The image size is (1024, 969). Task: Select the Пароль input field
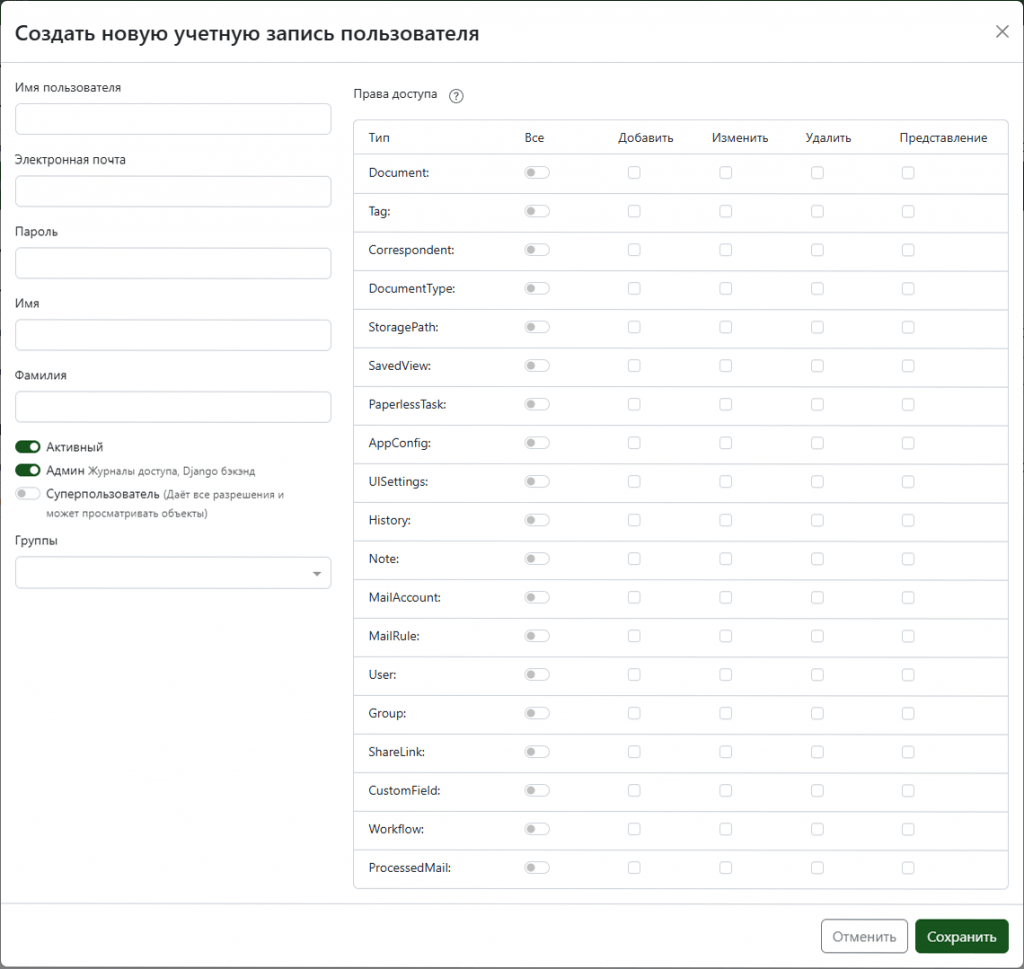[x=173, y=263]
